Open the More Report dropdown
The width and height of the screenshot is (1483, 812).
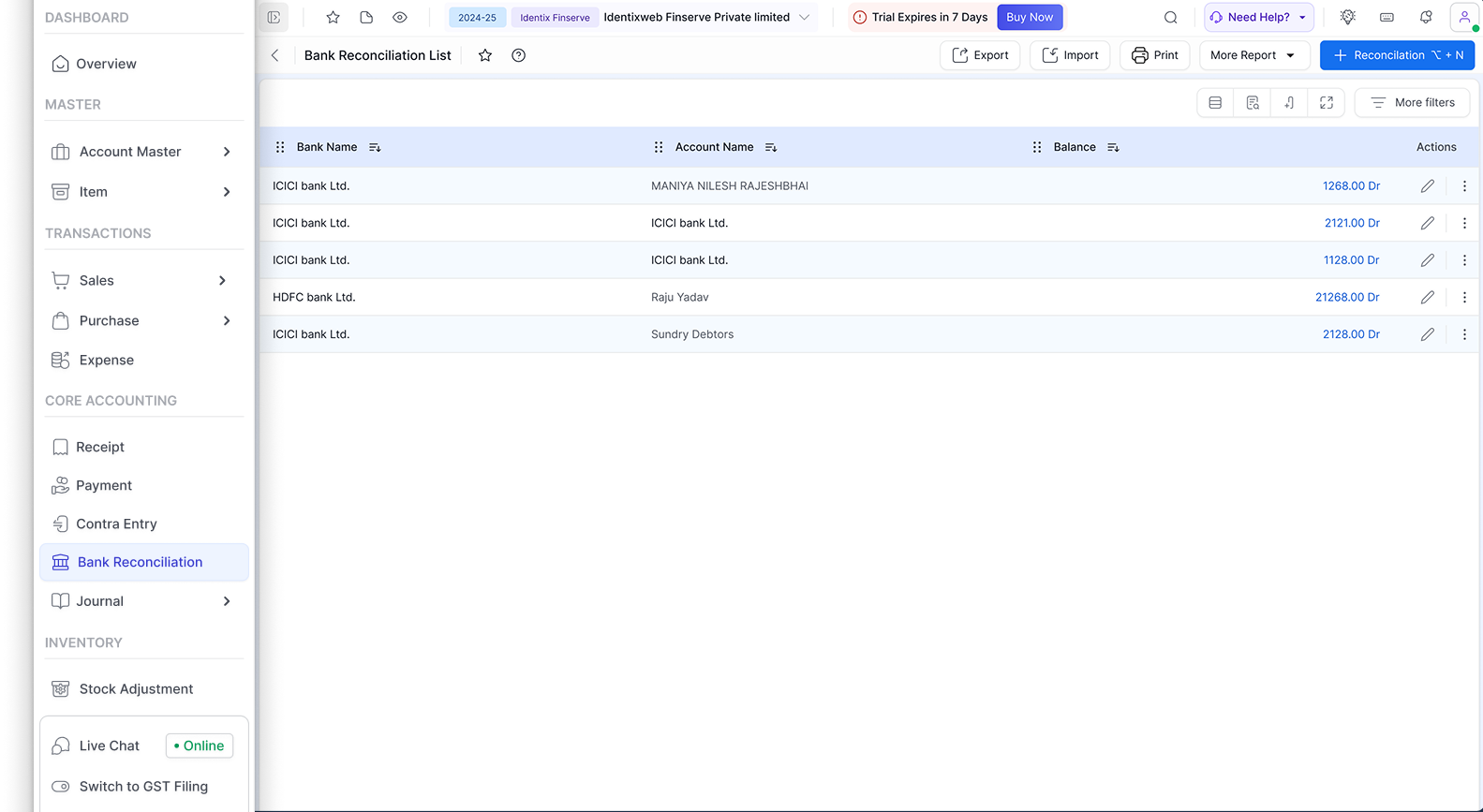[1253, 55]
